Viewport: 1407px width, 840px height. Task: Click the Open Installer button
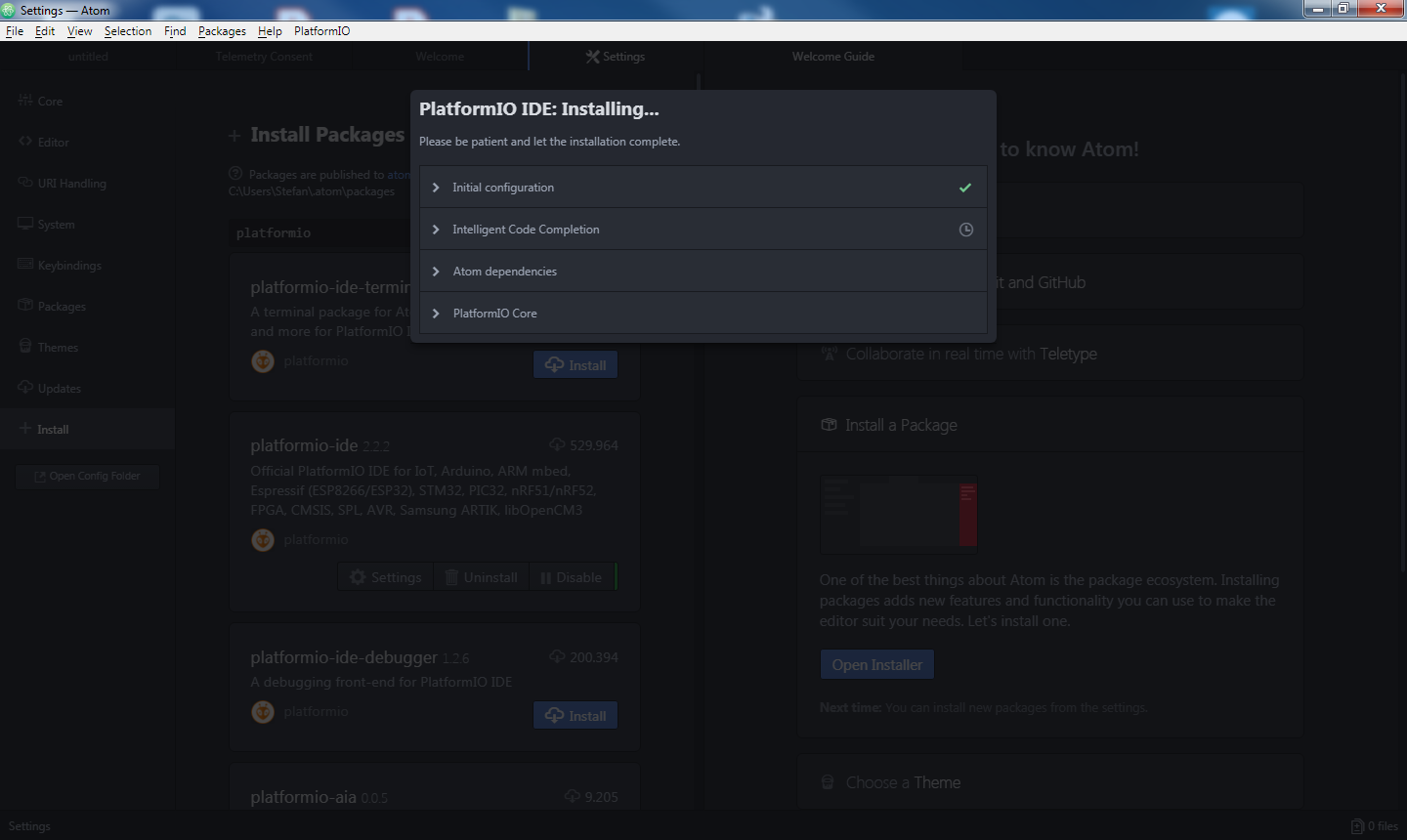(877, 665)
